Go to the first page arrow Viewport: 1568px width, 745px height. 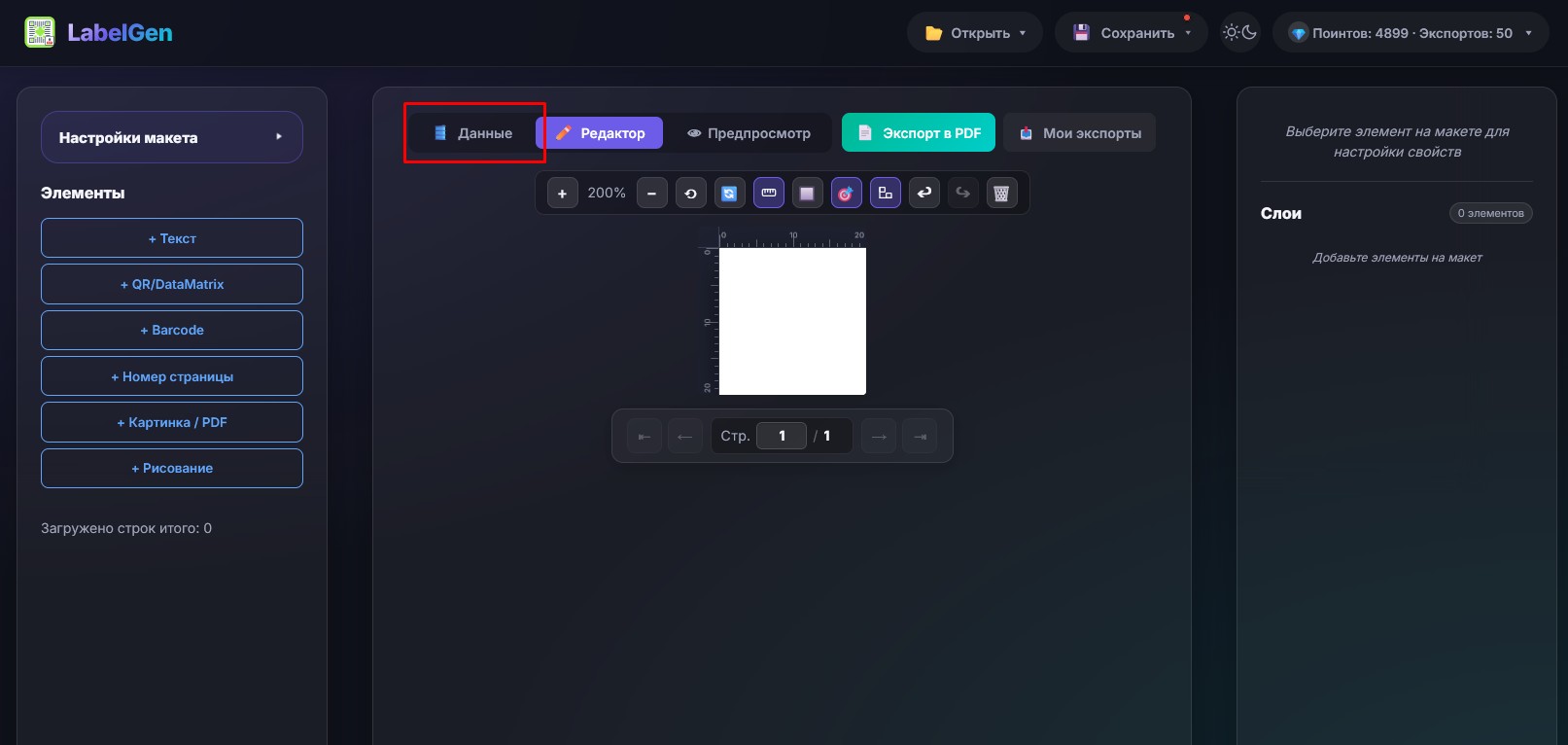point(644,437)
